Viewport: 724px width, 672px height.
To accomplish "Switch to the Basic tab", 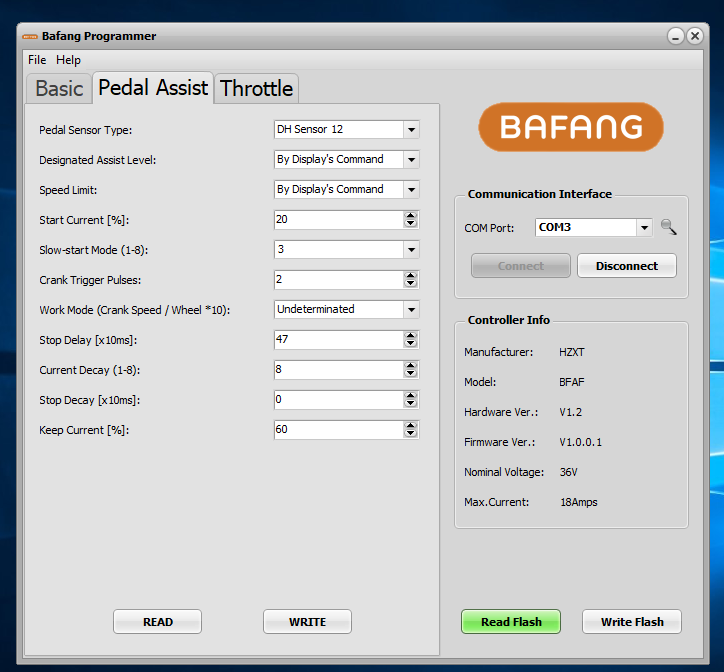I will (x=59, y=88).
